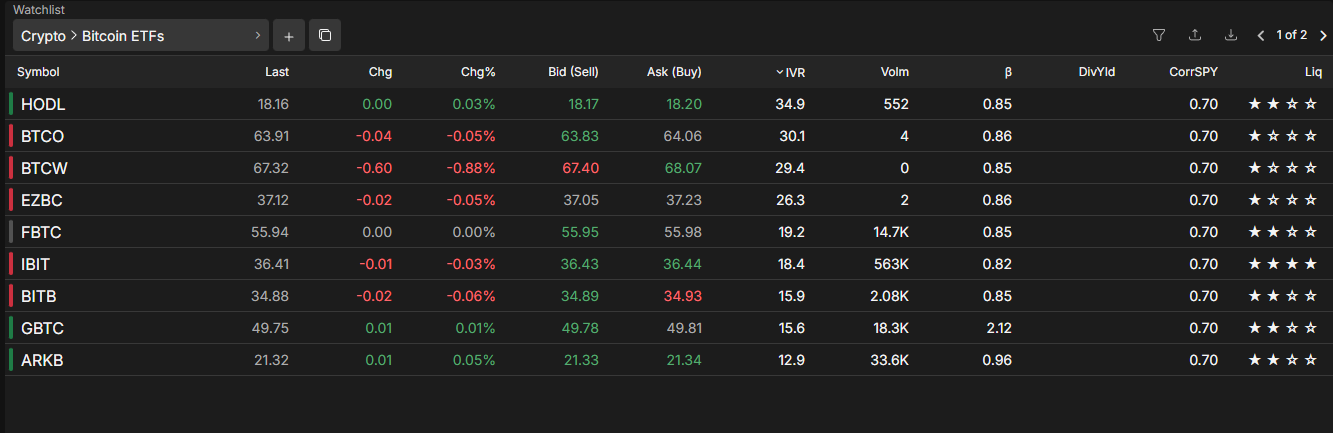Sort the table by β column
The image size is (1333, 433).
1008,72
